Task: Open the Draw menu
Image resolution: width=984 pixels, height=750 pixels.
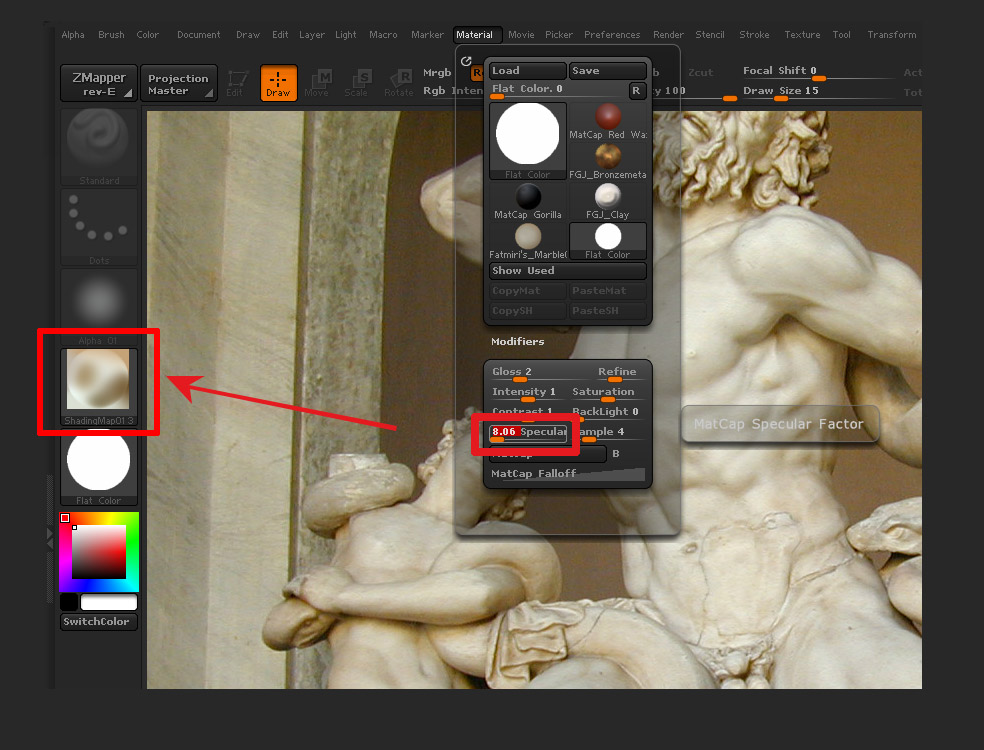Action: coord(248,35)
